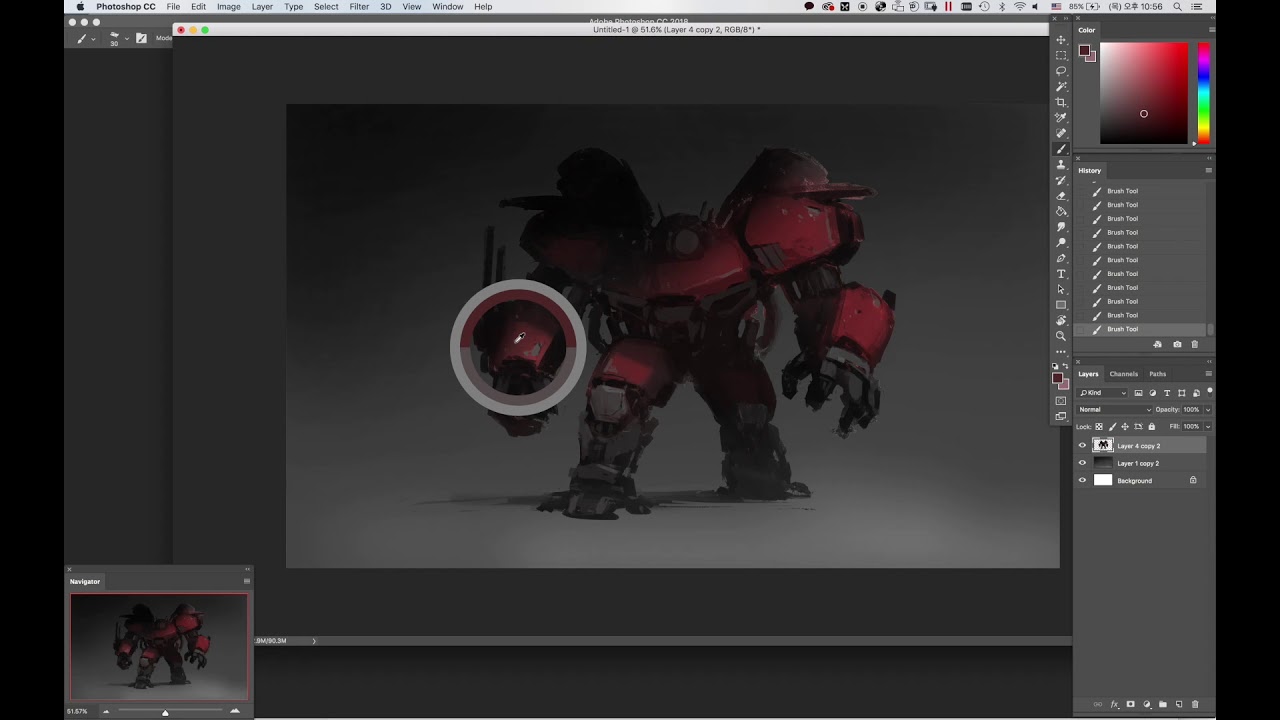Open the History panel menu
Viewport: 1280px width, 720px height.
pos(1208,170)
